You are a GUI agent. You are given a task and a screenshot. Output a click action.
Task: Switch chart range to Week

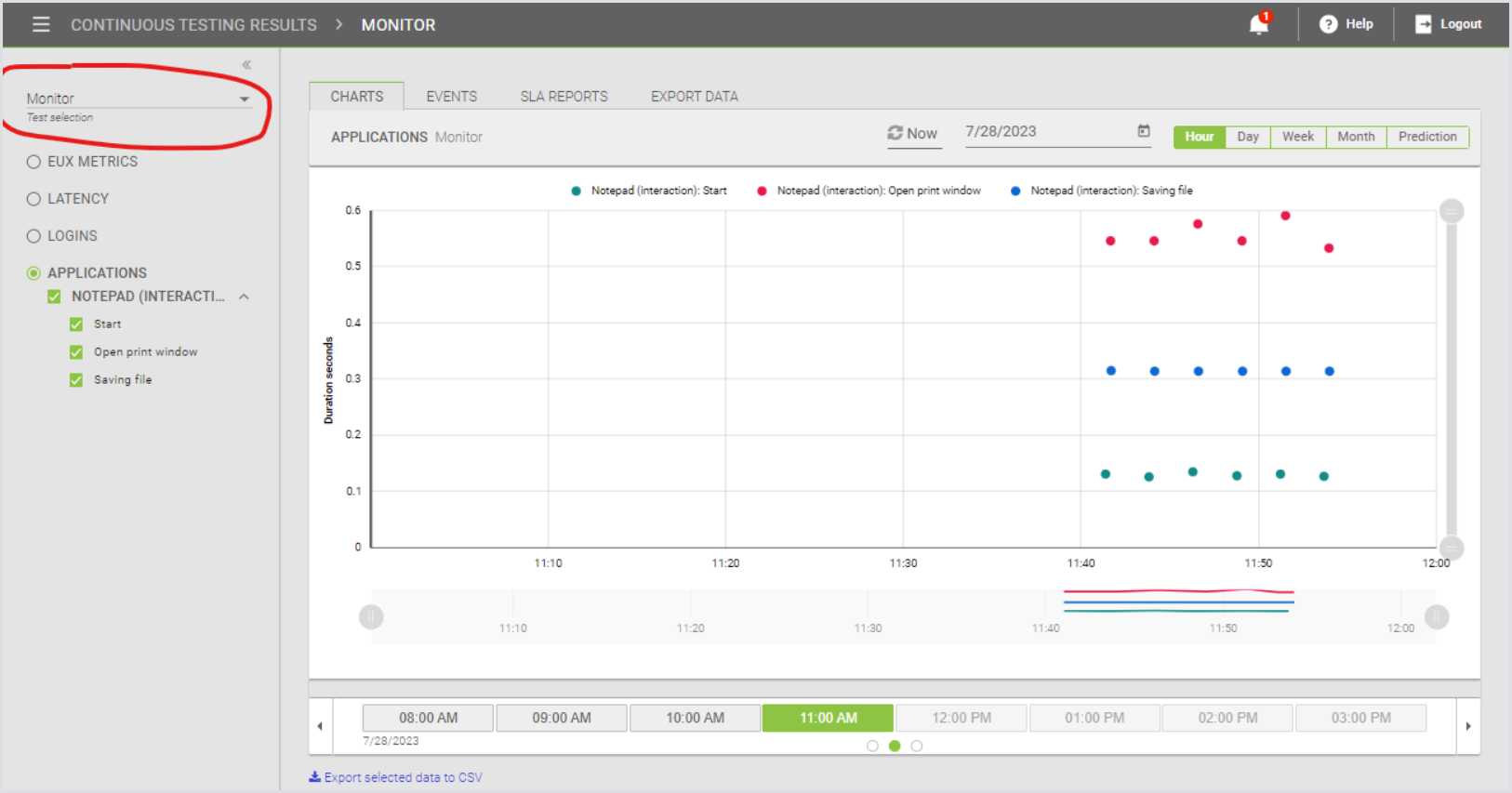[1297, 137]
